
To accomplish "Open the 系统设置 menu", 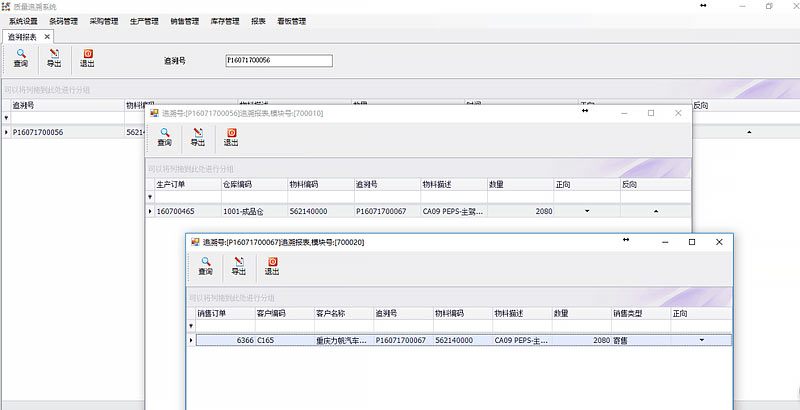I will [x=23, y=20].
